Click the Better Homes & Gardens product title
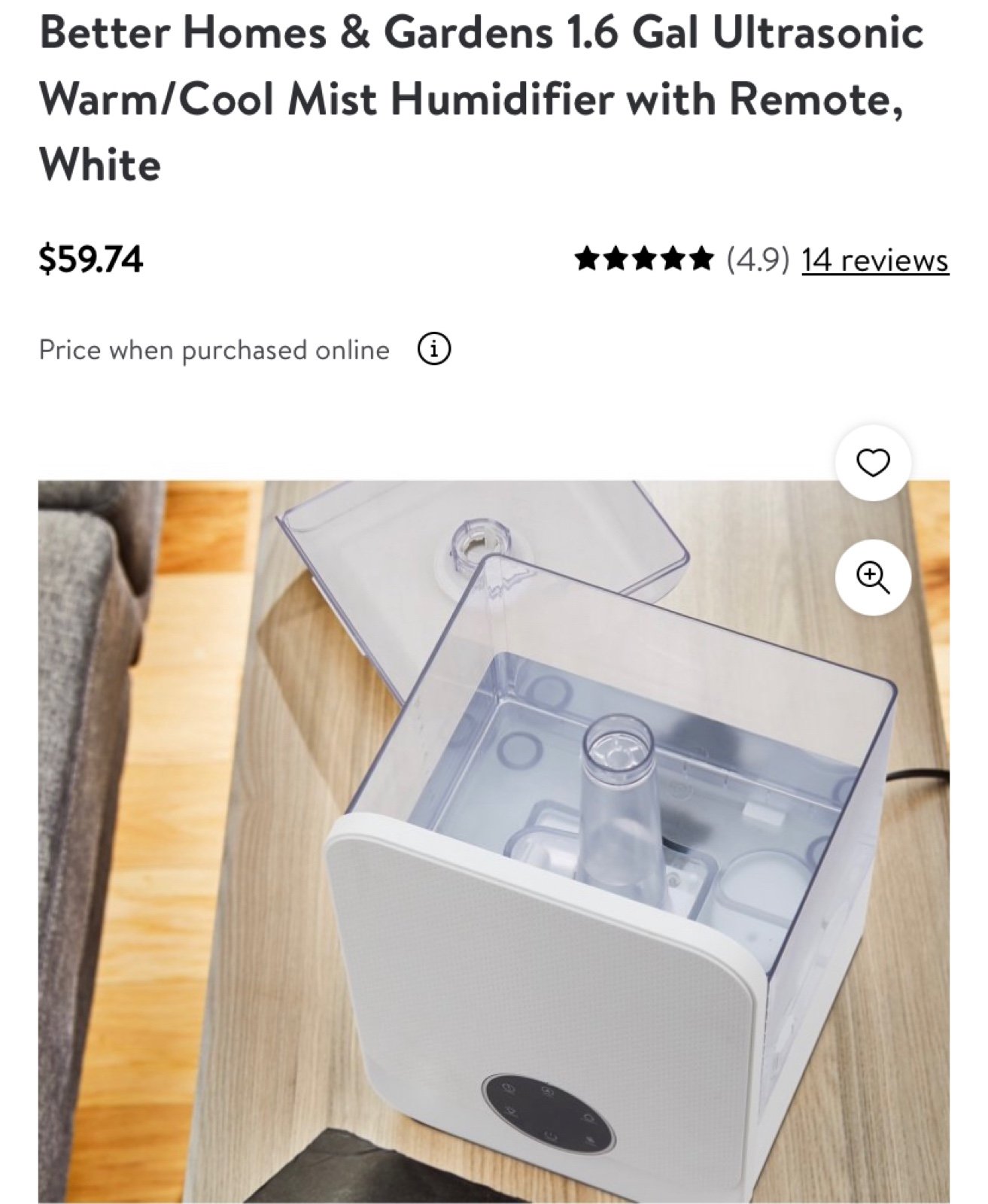Viewport: 988px width, 1204px height. [x=482, y=99]
